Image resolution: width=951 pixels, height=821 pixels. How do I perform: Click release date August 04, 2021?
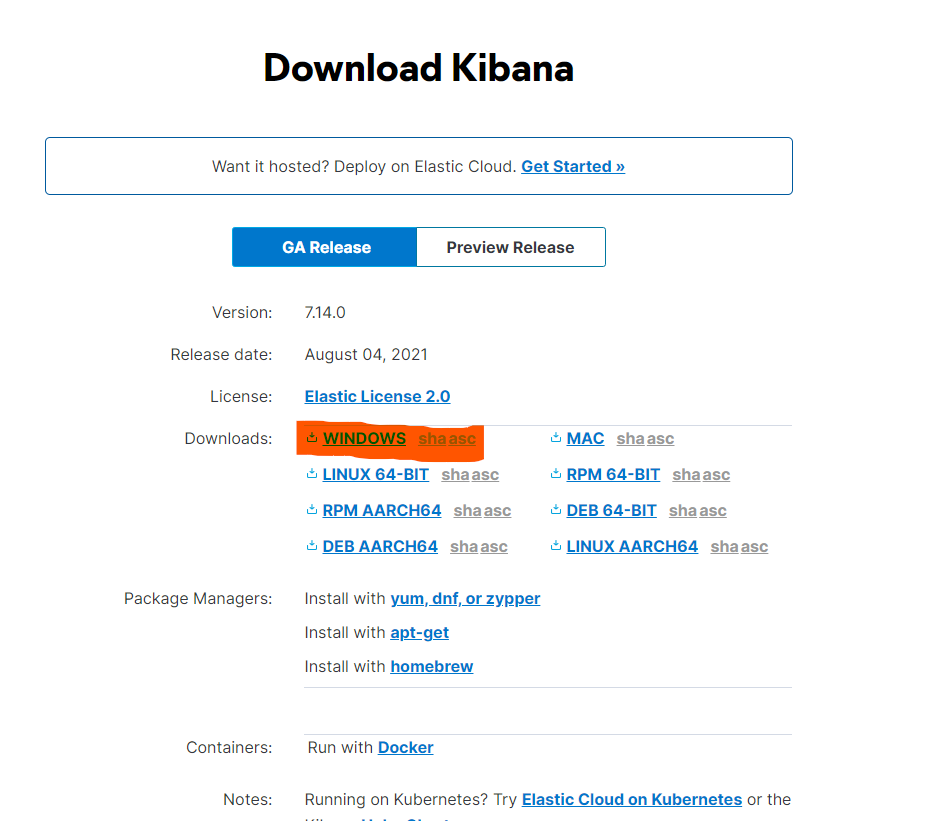click(366, 354)
